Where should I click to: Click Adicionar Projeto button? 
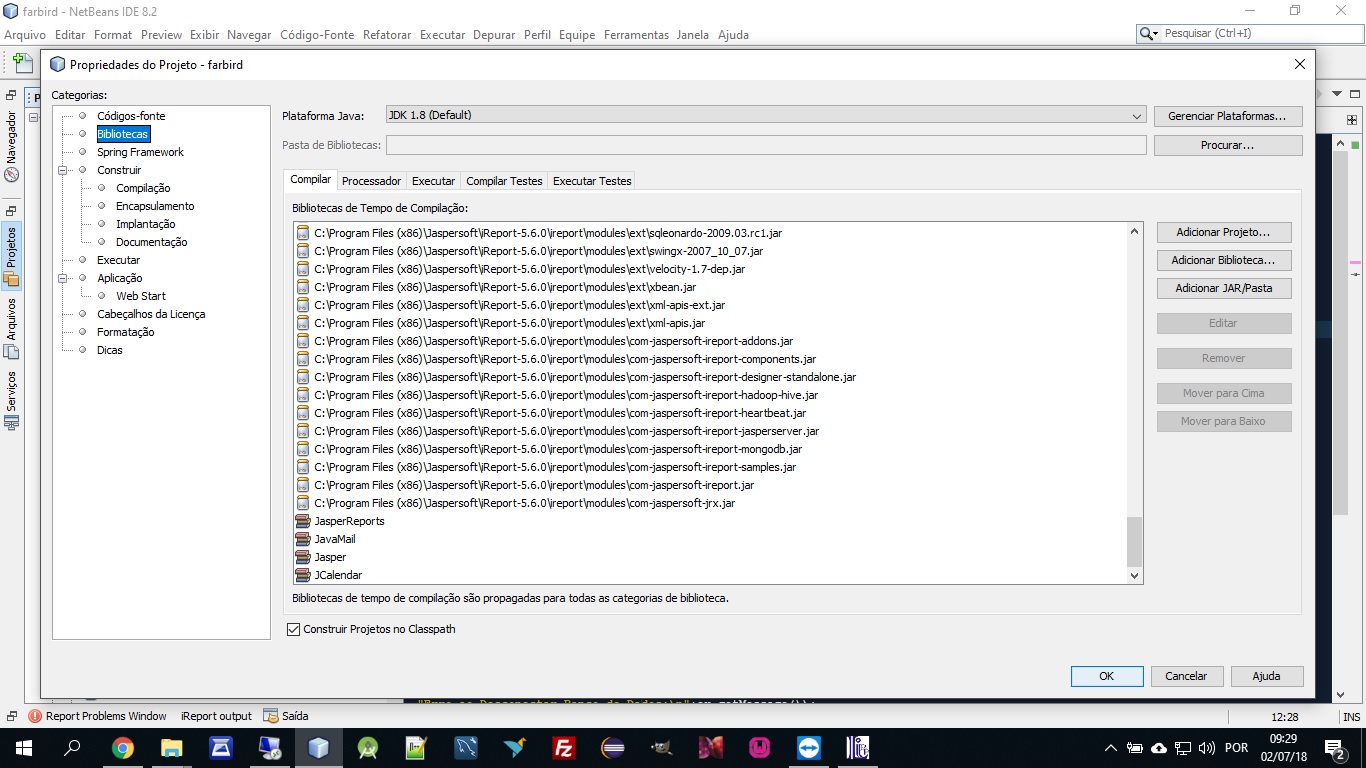pyautogui.click(x=1223, y=232)
